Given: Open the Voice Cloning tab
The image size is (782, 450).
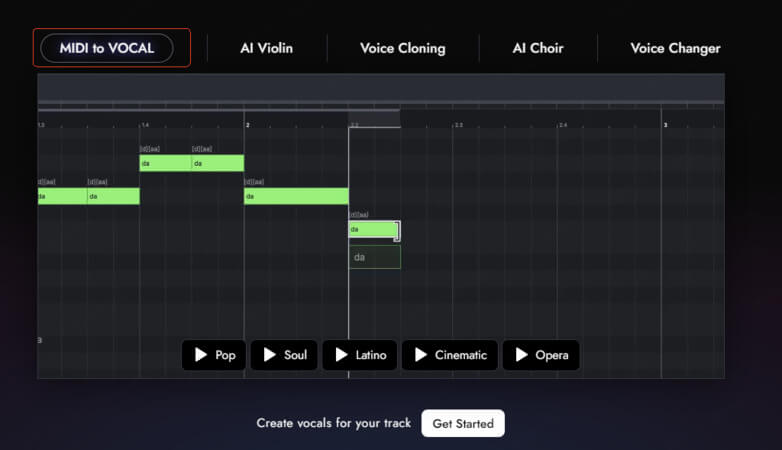Looking at the screenshot, I should pyautogui.click(x=402, y=48).
